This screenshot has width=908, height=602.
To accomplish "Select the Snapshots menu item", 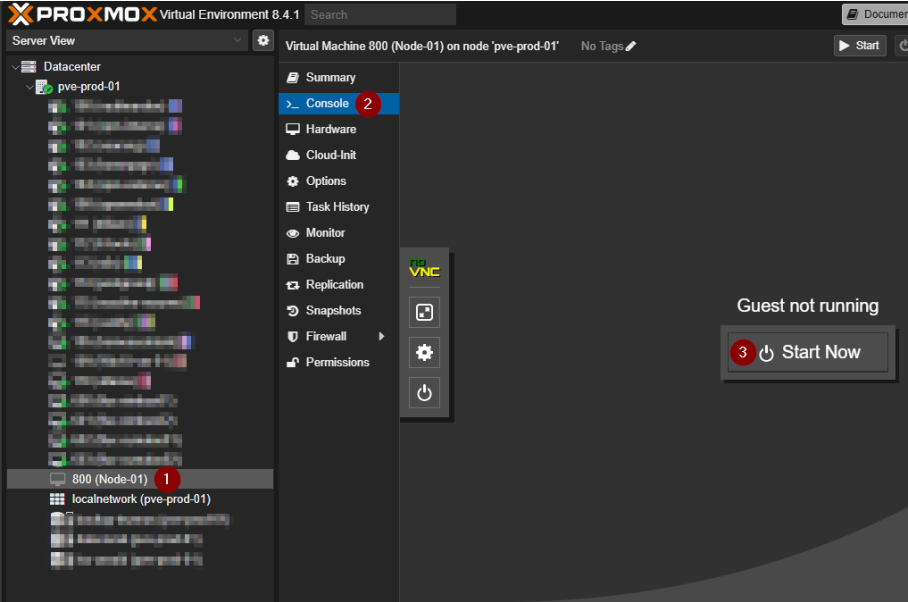I will 333,311.
